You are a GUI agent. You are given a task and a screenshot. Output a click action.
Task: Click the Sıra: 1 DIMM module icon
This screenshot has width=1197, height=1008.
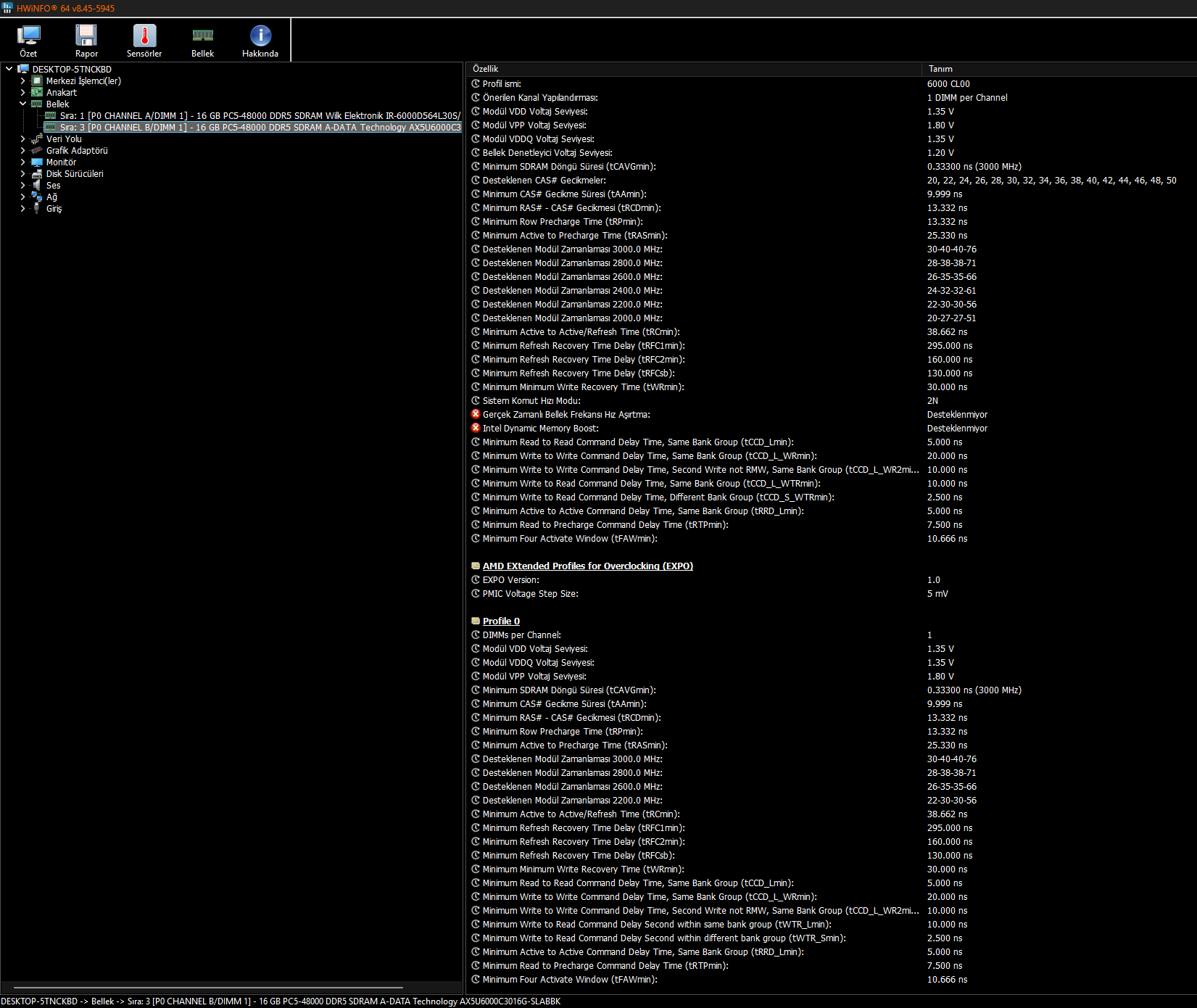coord(51,115)
